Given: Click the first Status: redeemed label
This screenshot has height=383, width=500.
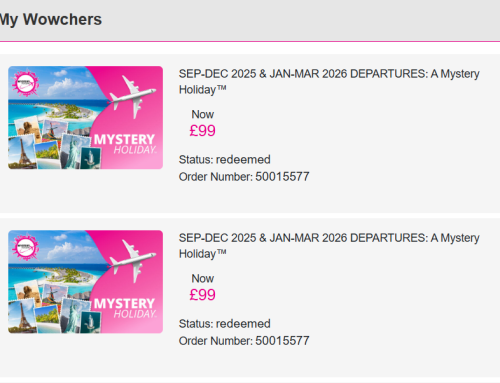Looking at the screenshot, I should click(x=225, y=160).
